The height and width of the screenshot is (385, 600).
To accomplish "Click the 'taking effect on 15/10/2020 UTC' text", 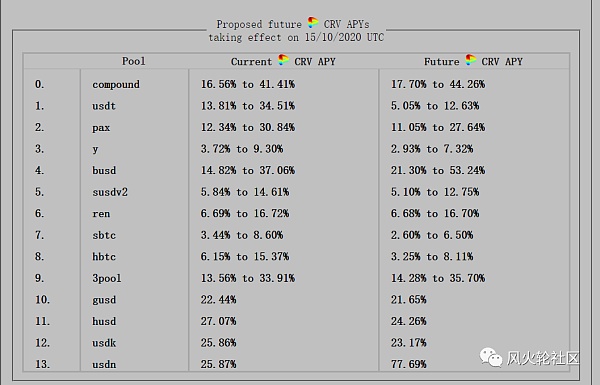I will [x=296, y=38].
